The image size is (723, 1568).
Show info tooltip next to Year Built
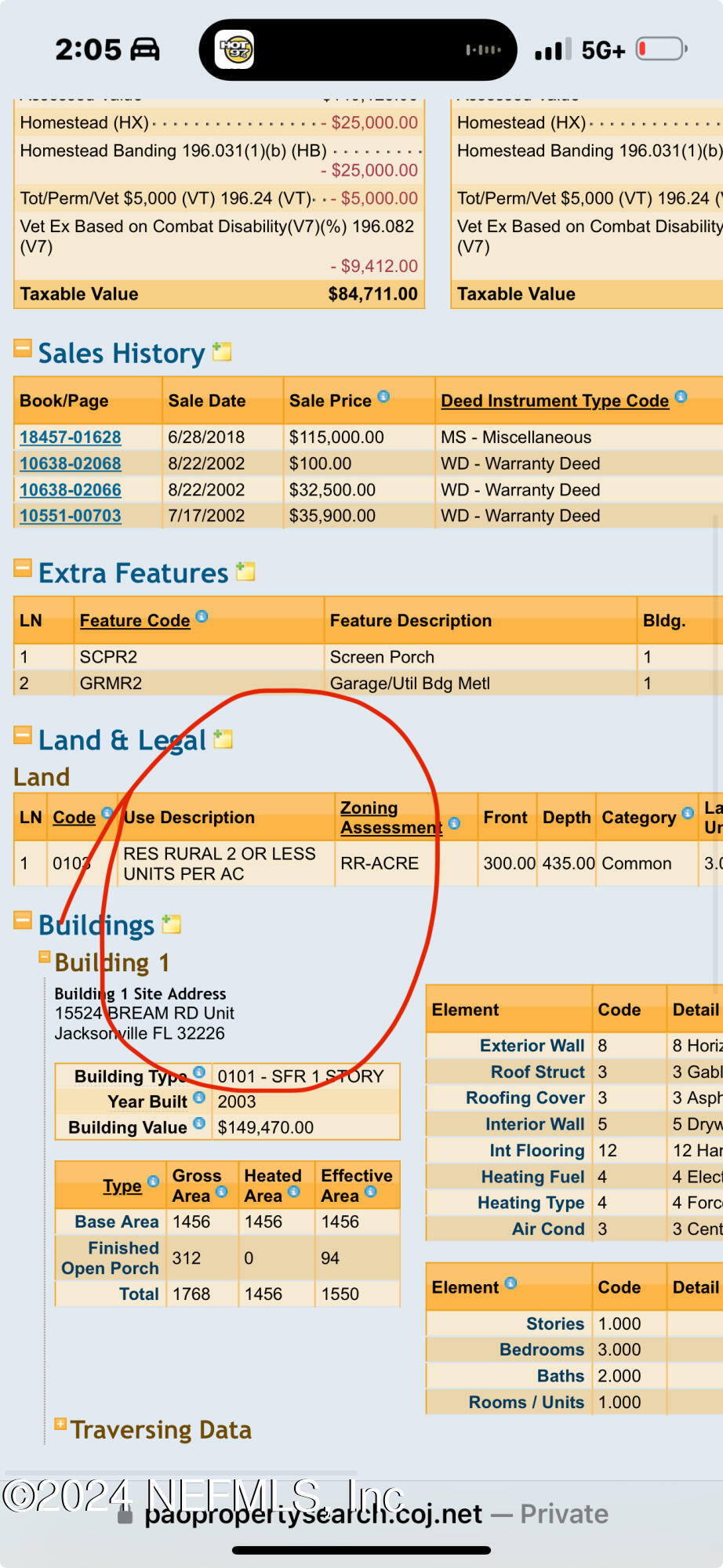click(199, 1098)
